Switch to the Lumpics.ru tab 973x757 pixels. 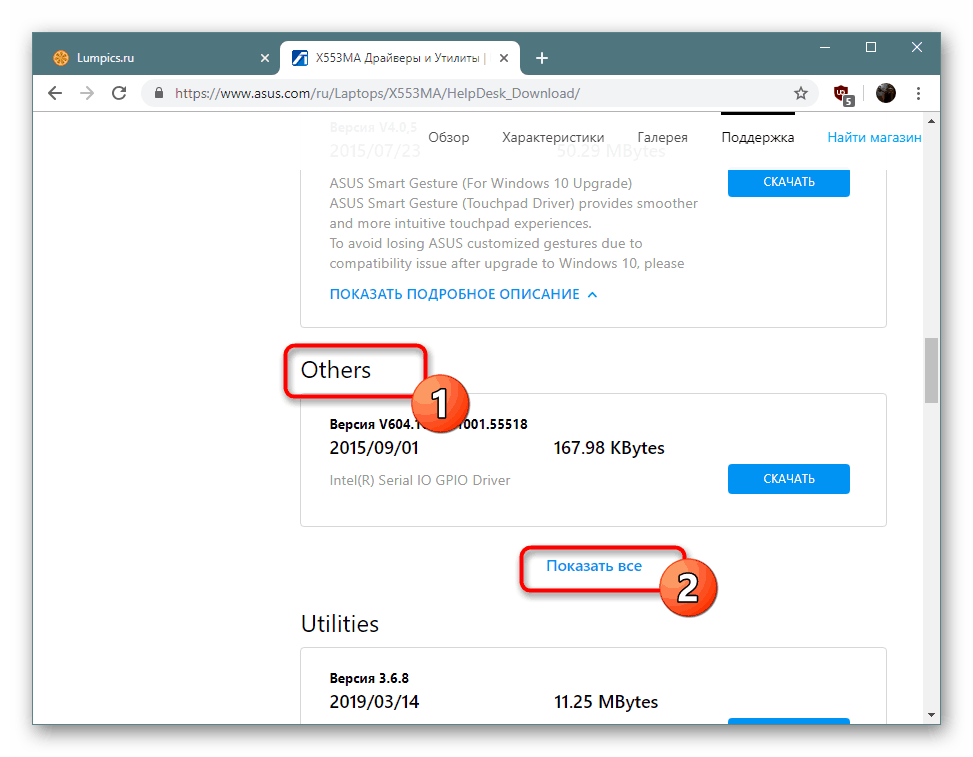point(161,58)
